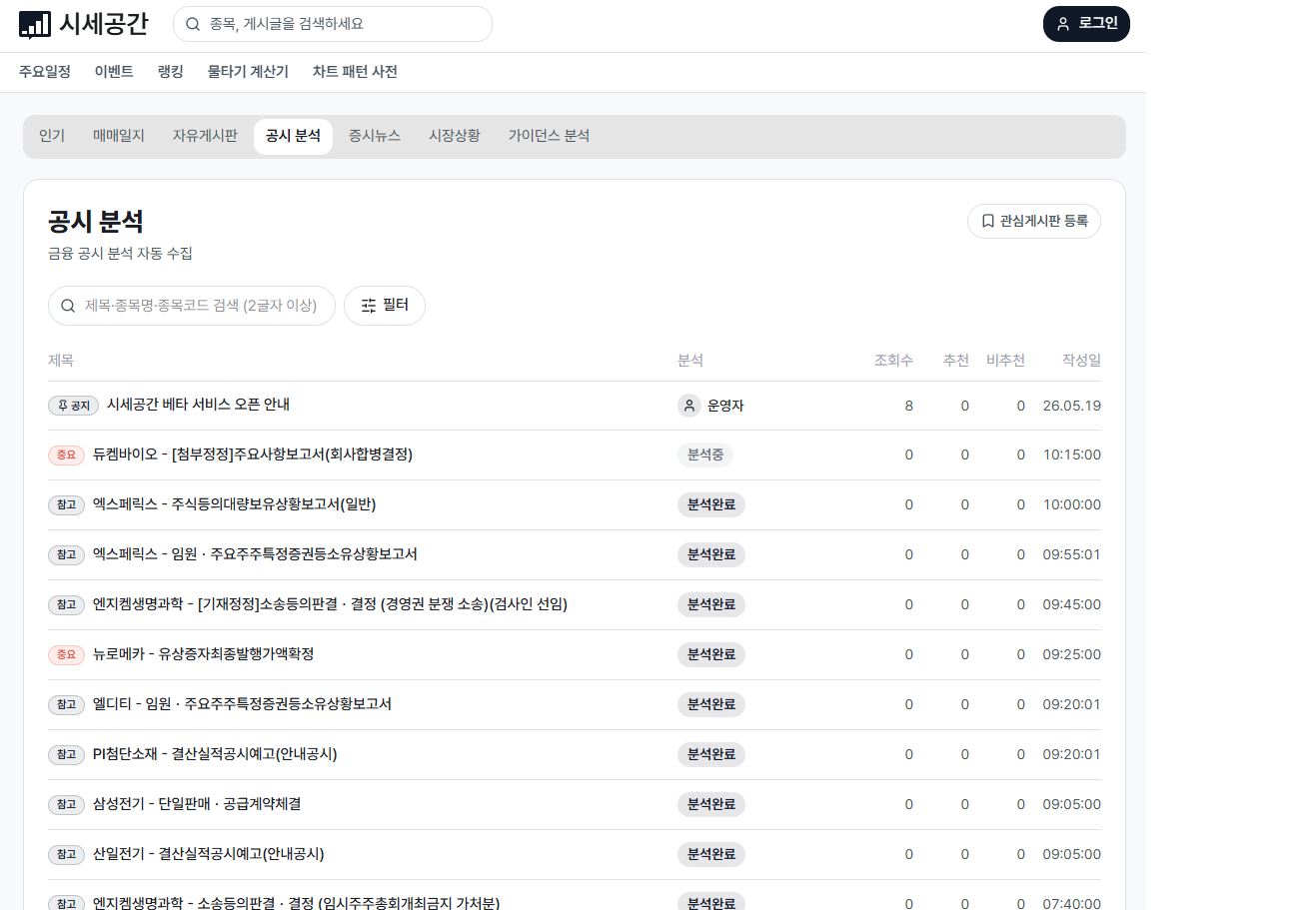Screen dimensions: 1316x910
Task: Click the 제목 column header
Action: [x=61, y=361]
